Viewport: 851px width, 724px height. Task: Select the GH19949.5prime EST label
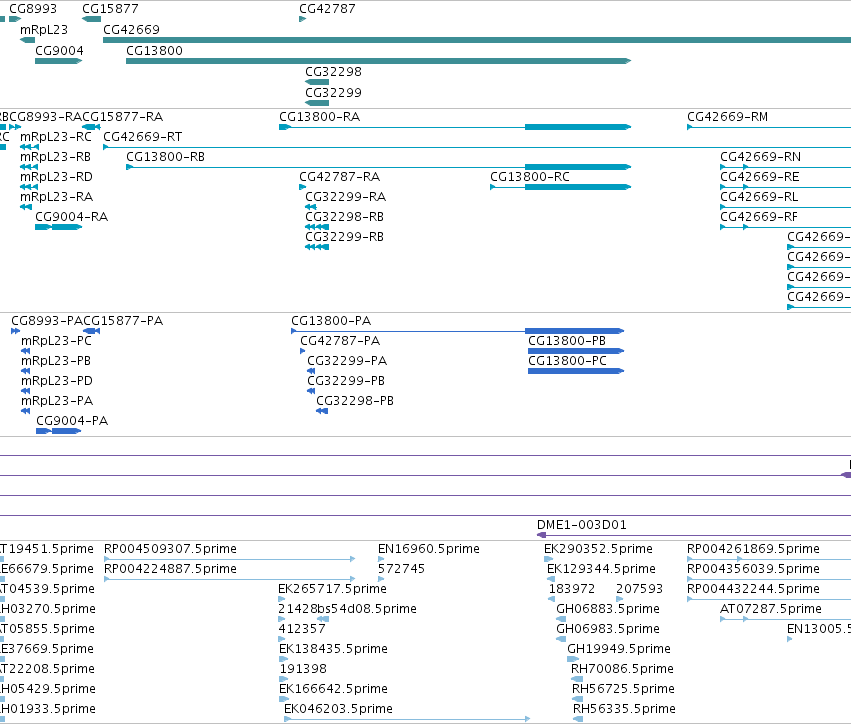(619, 649)
